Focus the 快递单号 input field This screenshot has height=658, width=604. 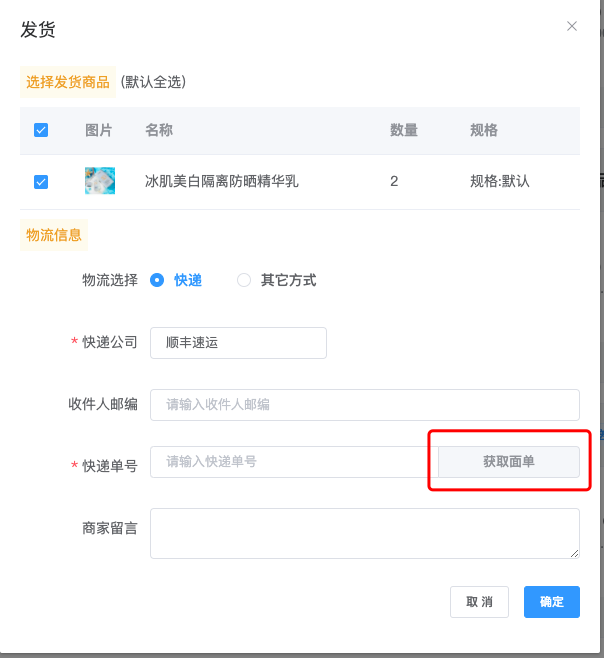[294, 462]
